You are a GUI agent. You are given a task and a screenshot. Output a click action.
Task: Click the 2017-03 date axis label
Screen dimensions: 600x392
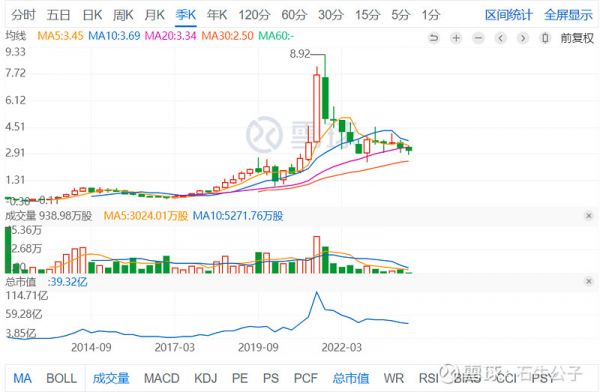click(x=174, y=347)
